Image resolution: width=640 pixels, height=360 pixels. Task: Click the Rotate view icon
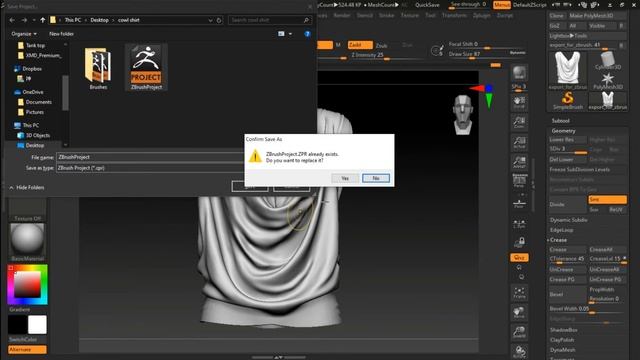tap(519, 351)
